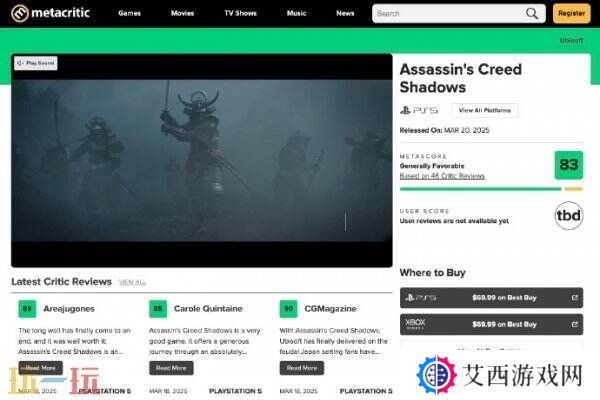Click Read More under CGMagazine review

click(301, 367)
